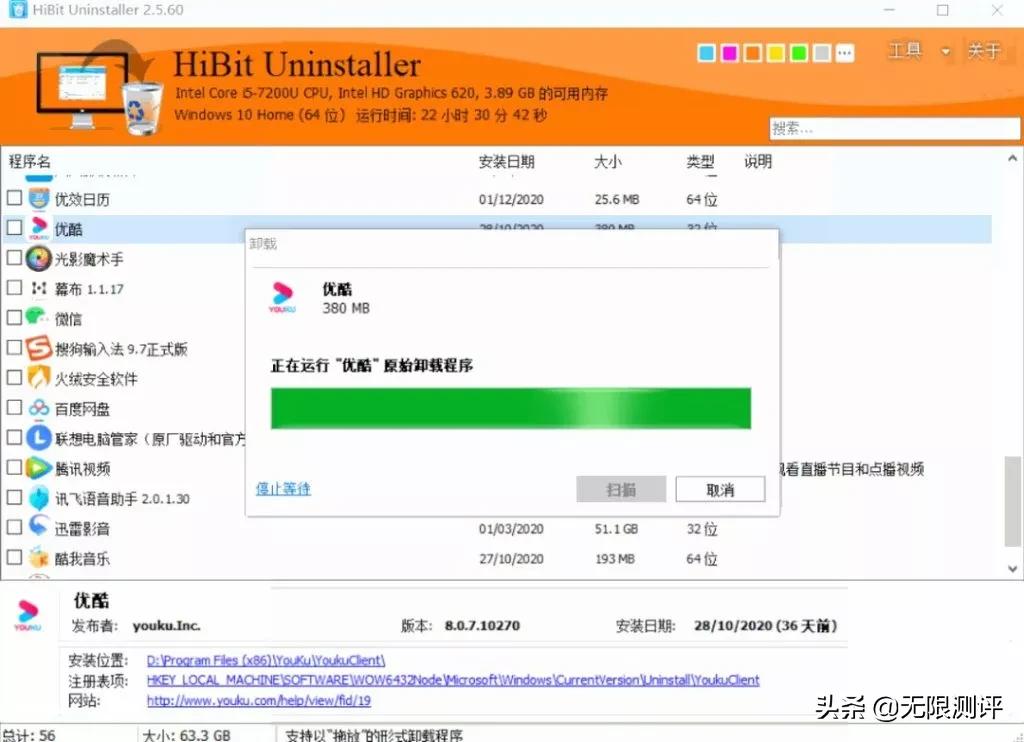Screen dimensions: 1024x742
Task: Tick the checkbox for 酷我音乐
Action: (x=14, y=556)
